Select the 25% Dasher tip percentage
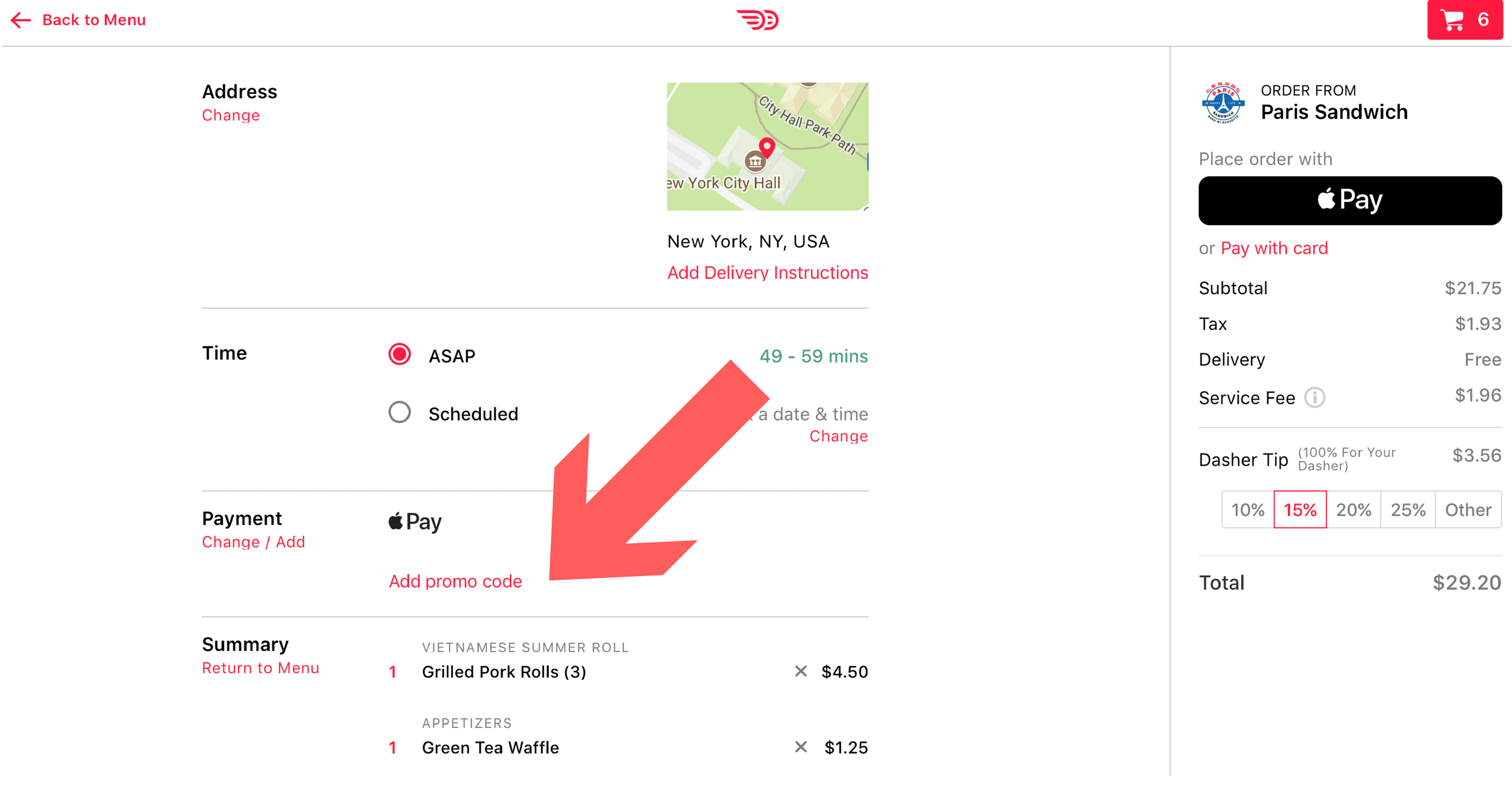 (1405, 509)
